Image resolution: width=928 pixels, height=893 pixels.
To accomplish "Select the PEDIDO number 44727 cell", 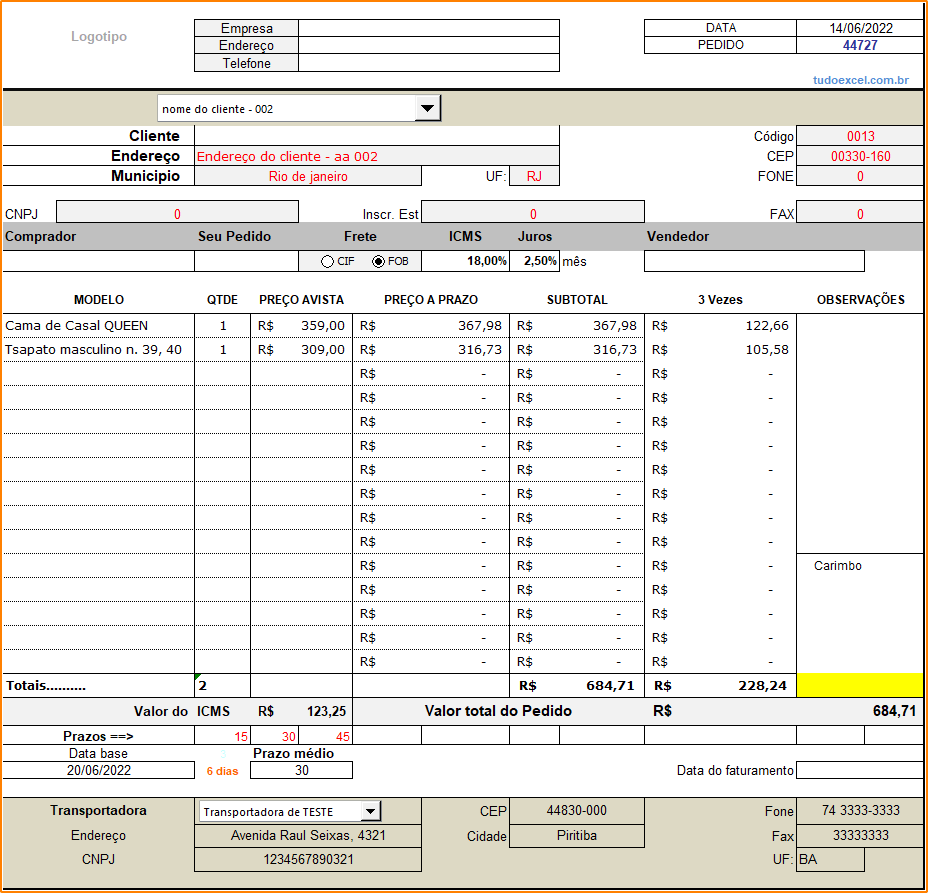I will coord(859,45).
